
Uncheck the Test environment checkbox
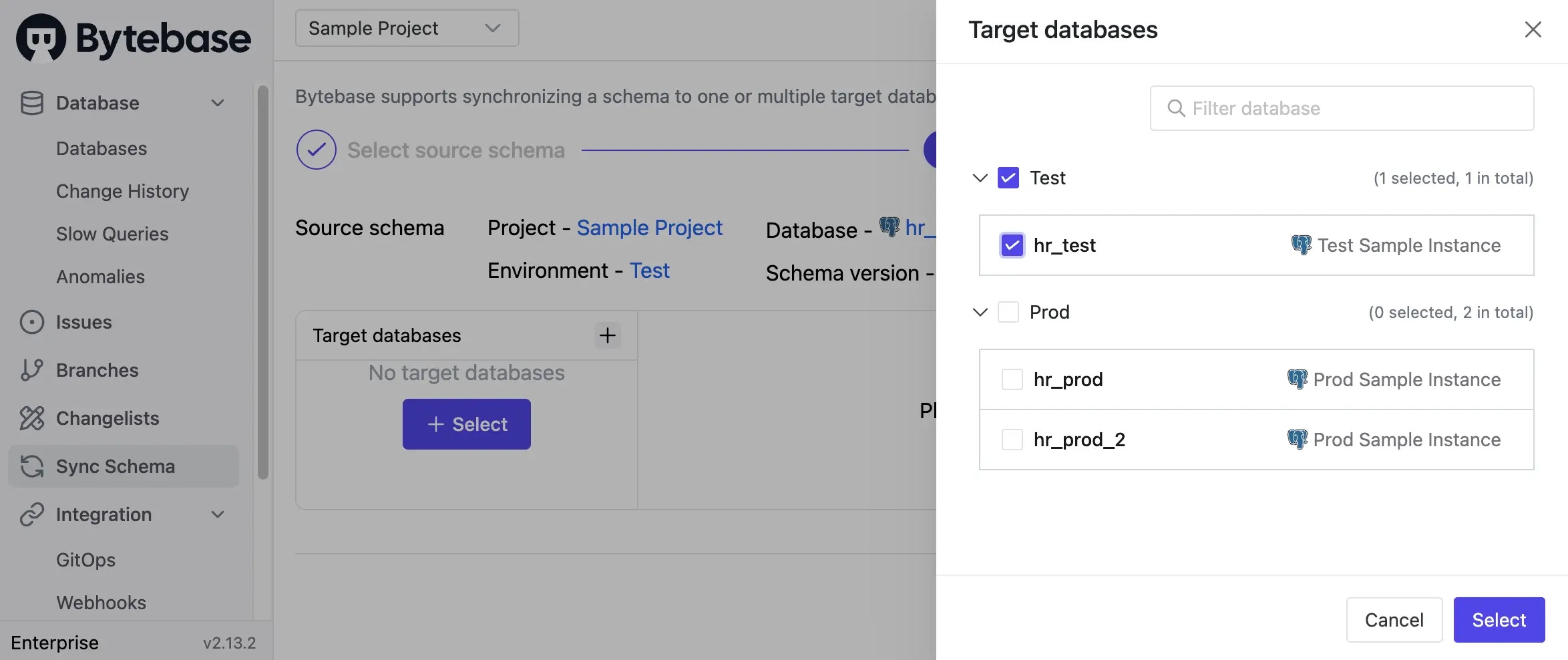click(1008, 178)
